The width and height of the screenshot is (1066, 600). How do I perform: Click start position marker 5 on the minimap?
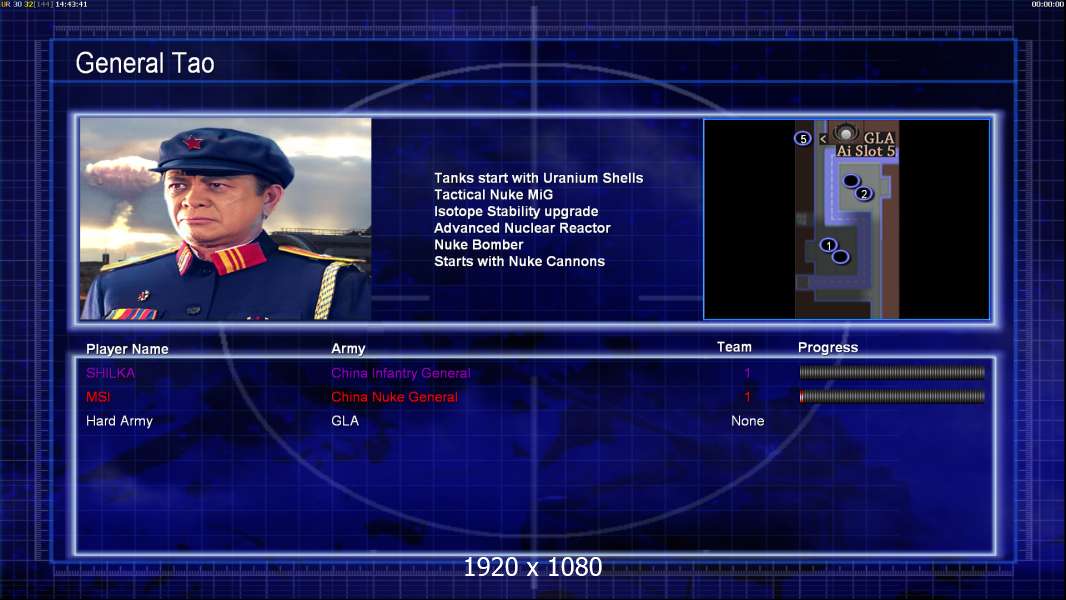[803, 139]
